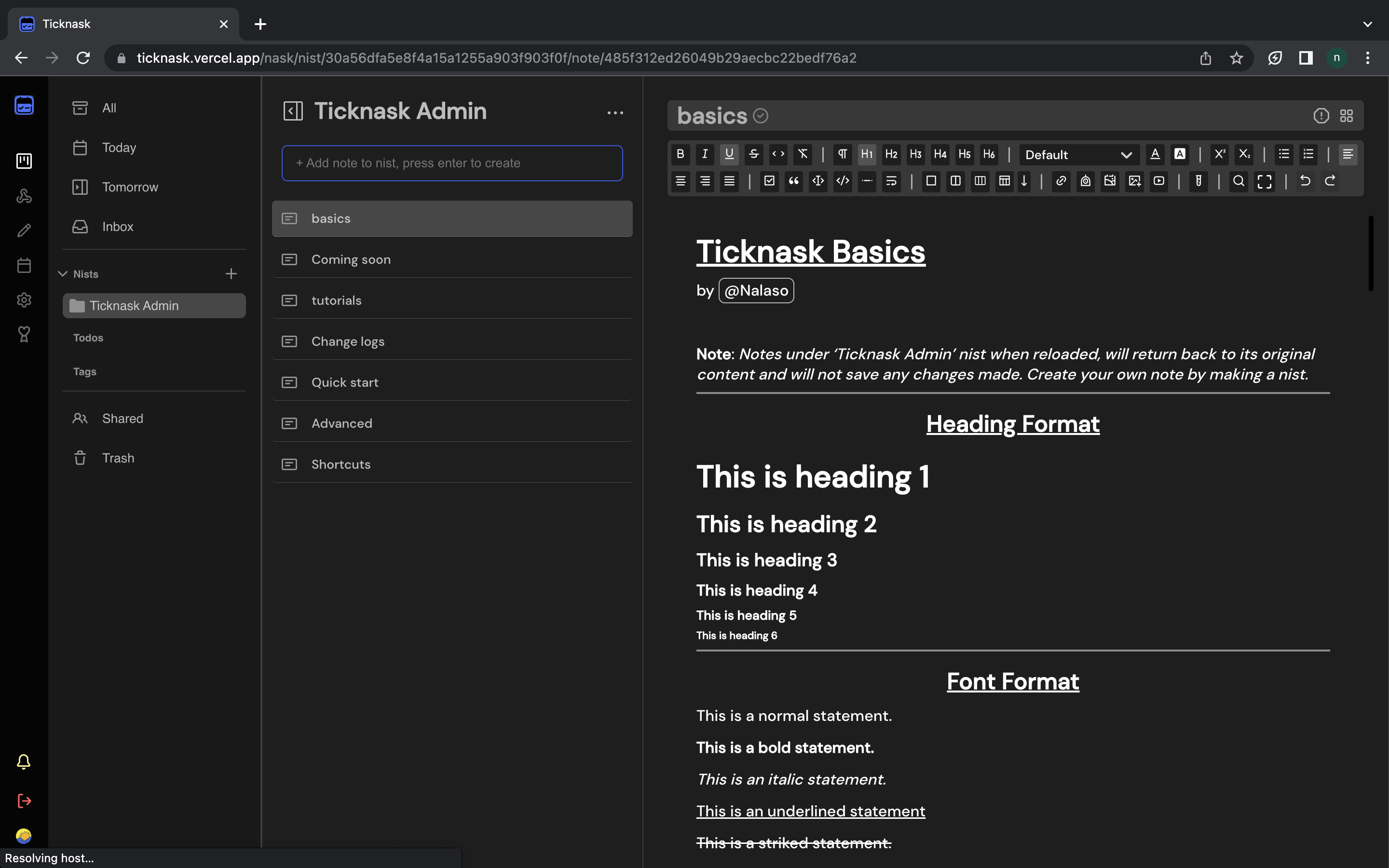Screen dimensions: 1389x868
Task: Insert a task checklist item
Action: click(x=769, y=181)
